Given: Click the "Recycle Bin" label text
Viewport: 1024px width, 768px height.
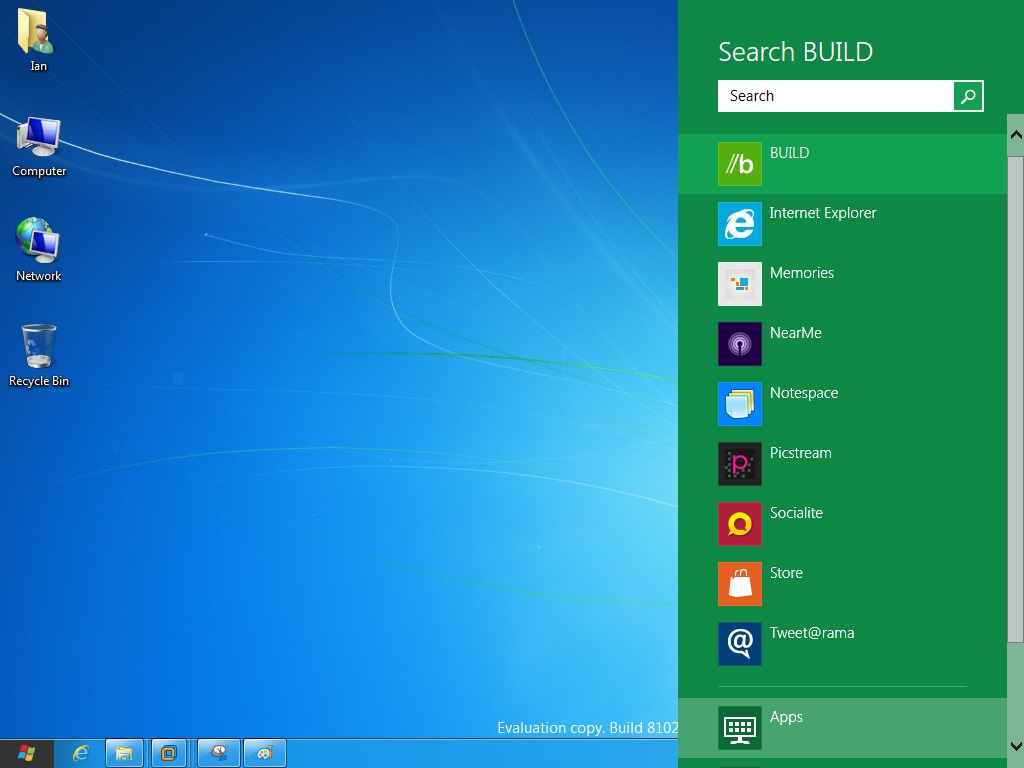Looking at the screenshot, I should pyautogui.click(x=39, y=381).
